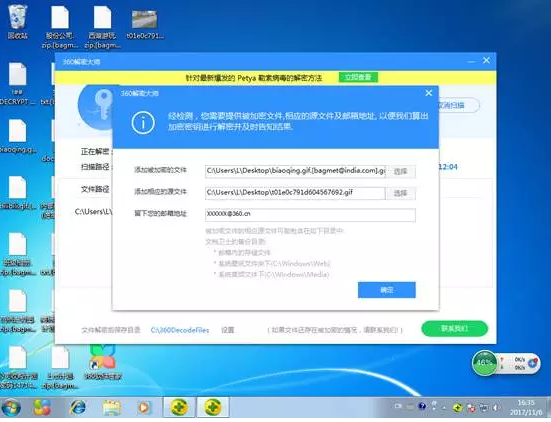Screen dimensions: 551x422
Task: Click the 确定 confirm button in dialog
Action: 387,290
